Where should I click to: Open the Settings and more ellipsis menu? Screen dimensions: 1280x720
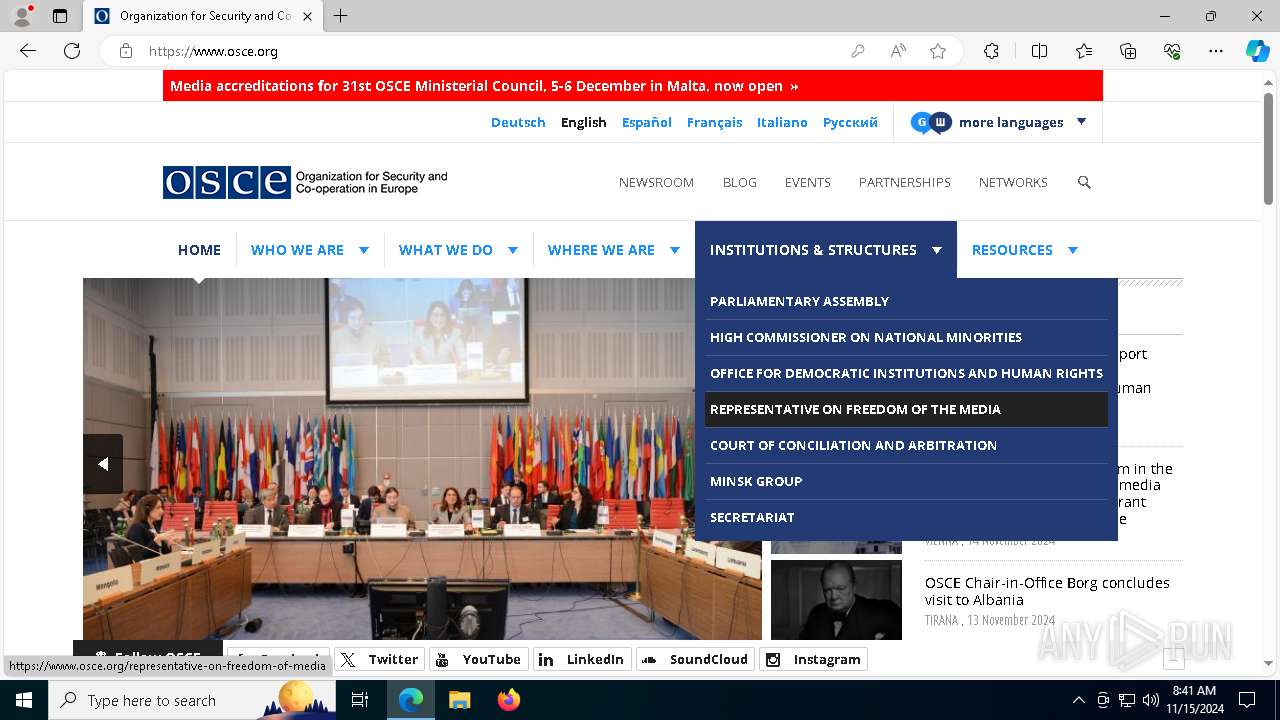pos(1216,51)
